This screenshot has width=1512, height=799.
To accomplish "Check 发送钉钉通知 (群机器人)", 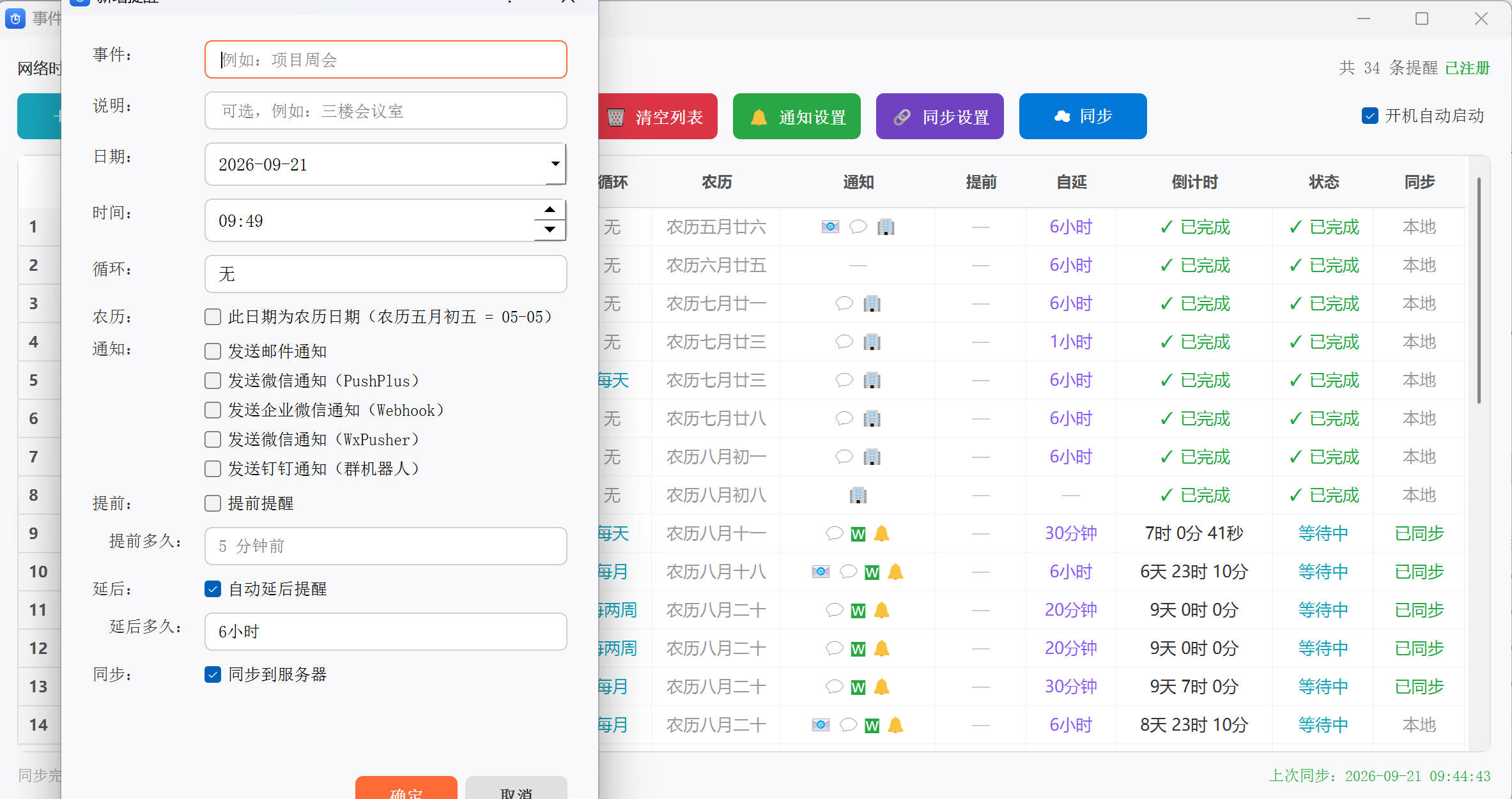I will (213, 469).
